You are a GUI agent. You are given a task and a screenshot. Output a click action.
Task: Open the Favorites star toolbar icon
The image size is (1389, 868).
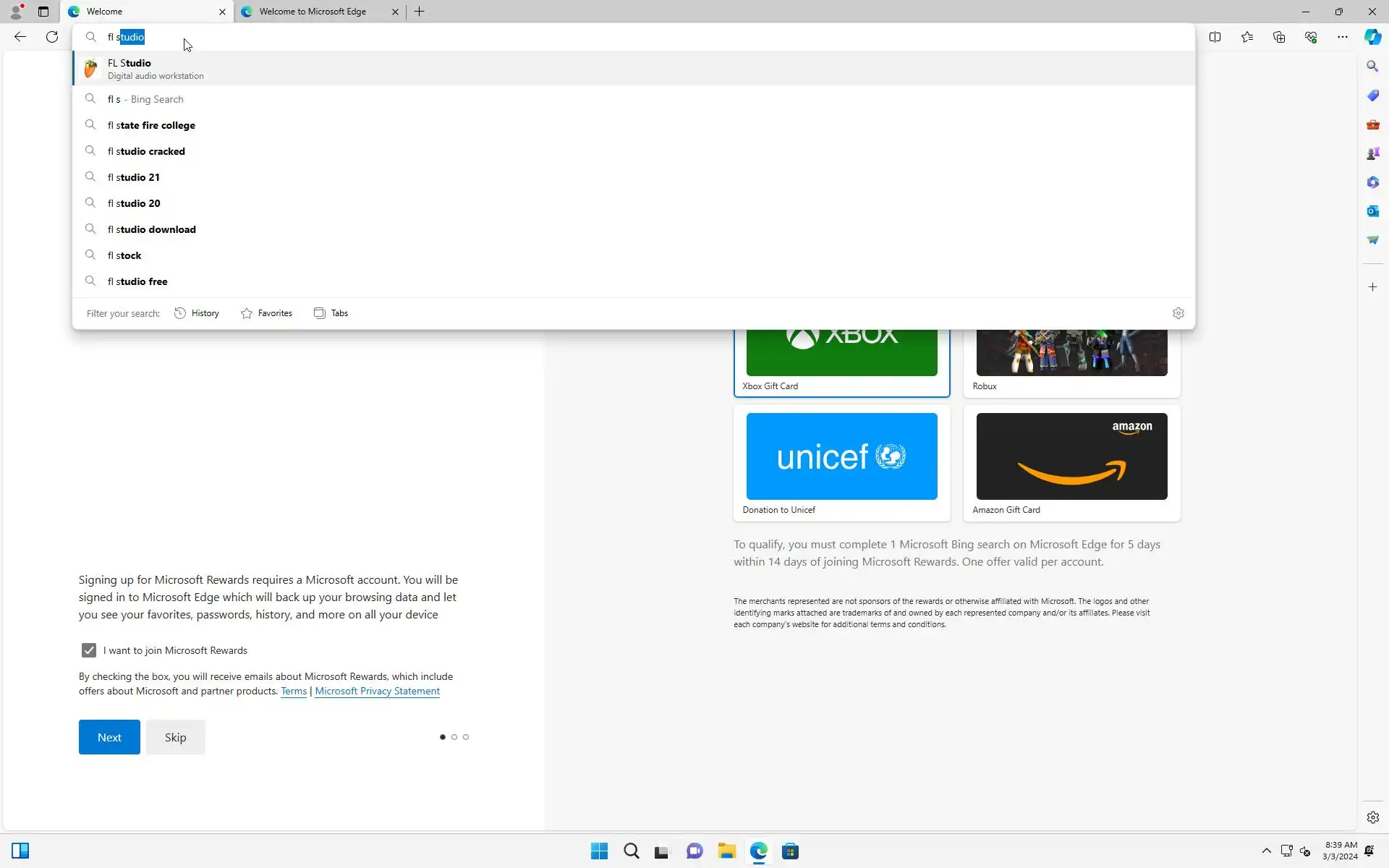(x=1247, y=37)
